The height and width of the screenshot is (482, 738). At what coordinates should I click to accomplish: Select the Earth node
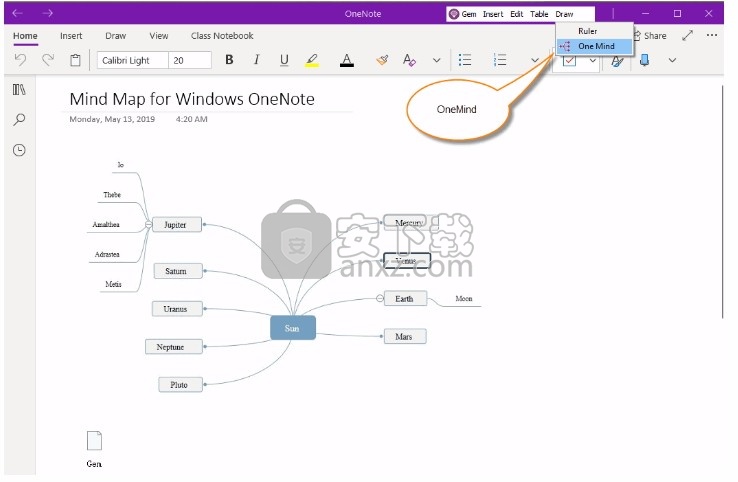[405, 298]
